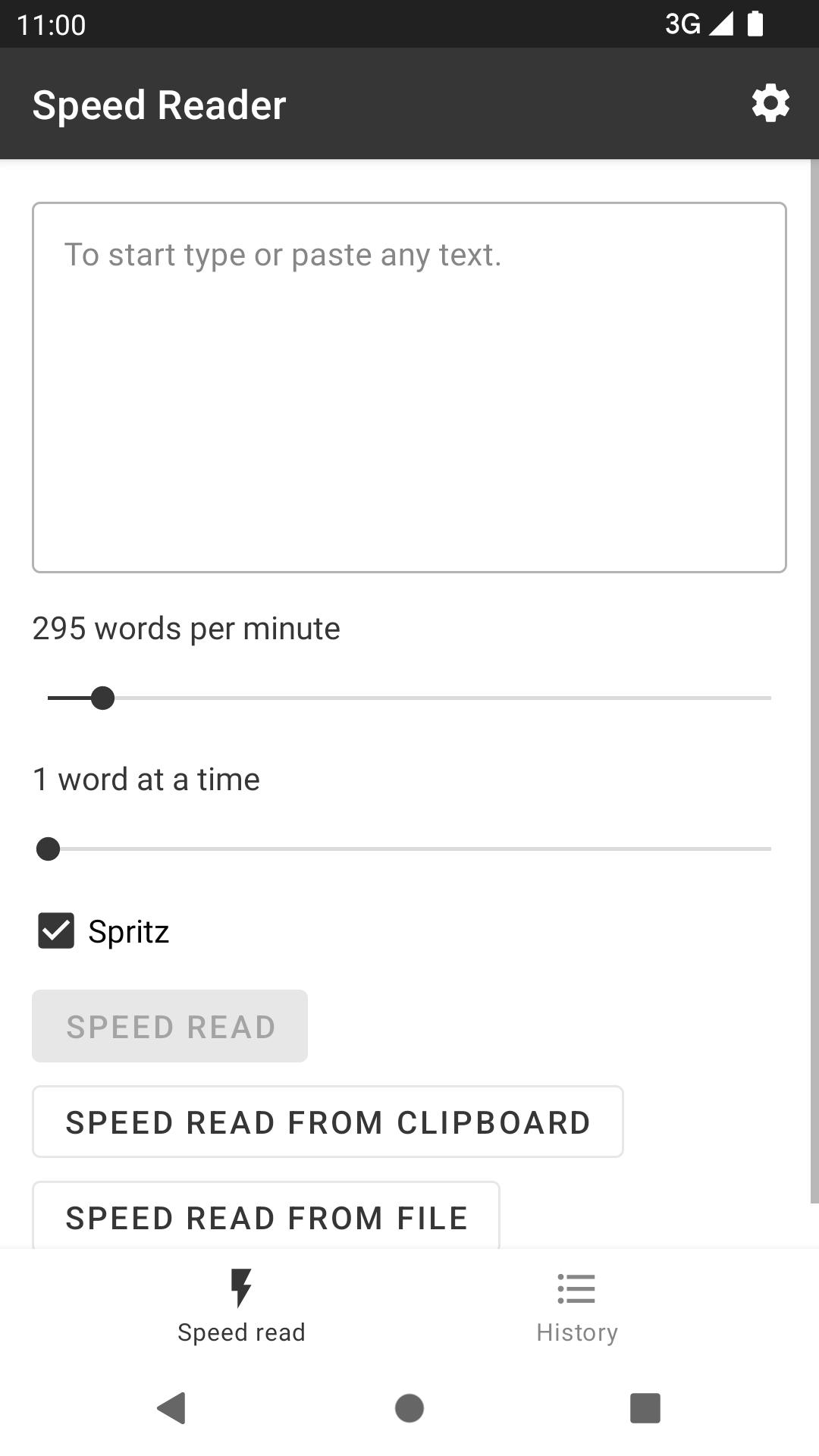Switch to the History tab
The height and width of the screenshot is (1456, 819).
point(576,1332)
